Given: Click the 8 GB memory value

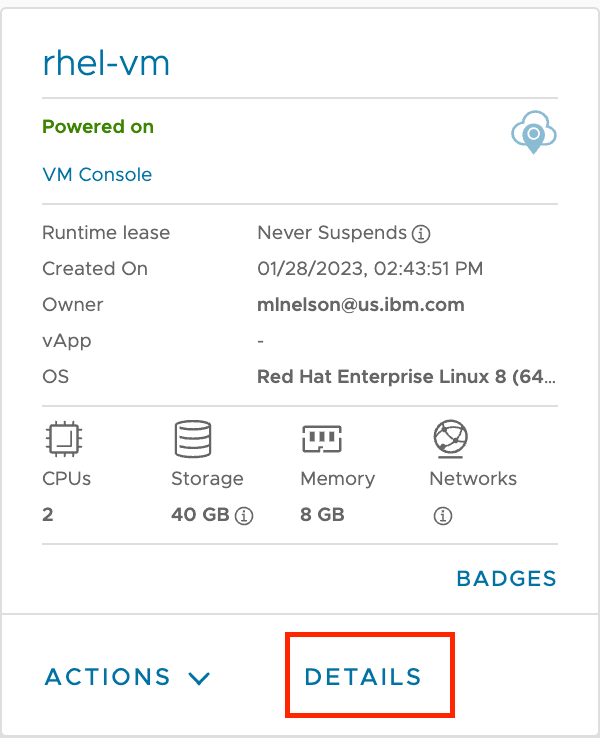Looking at the screenshot, I should [322, 515].
